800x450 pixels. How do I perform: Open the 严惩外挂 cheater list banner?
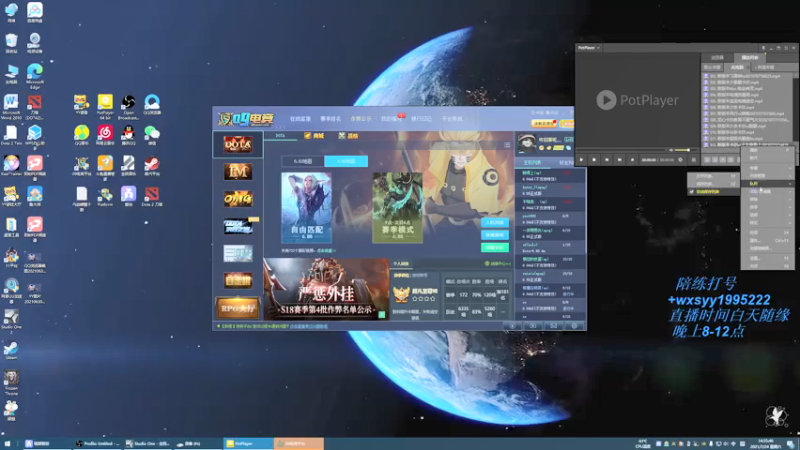[326, 289]
